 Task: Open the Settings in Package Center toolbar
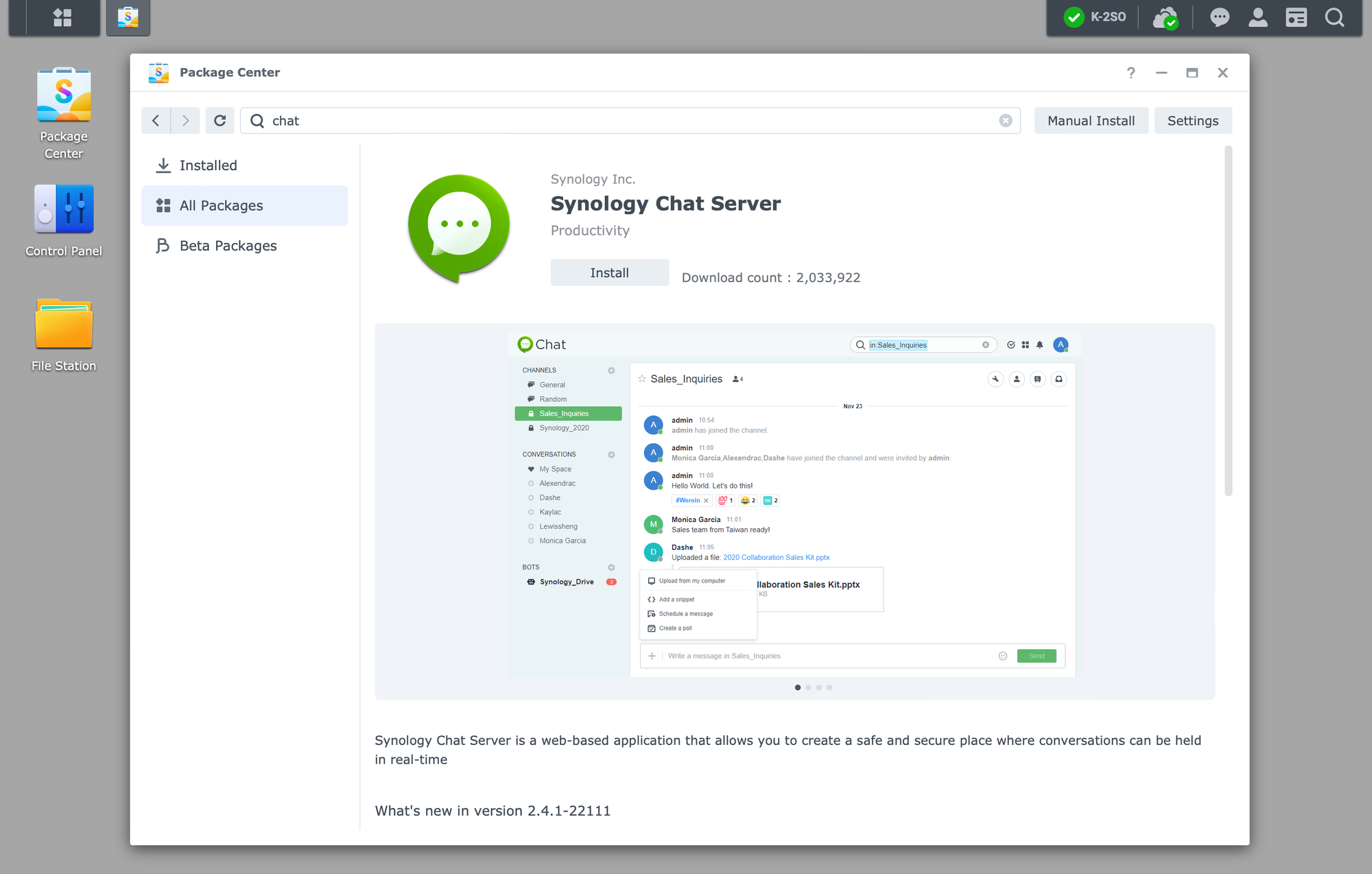[1193, 120]
